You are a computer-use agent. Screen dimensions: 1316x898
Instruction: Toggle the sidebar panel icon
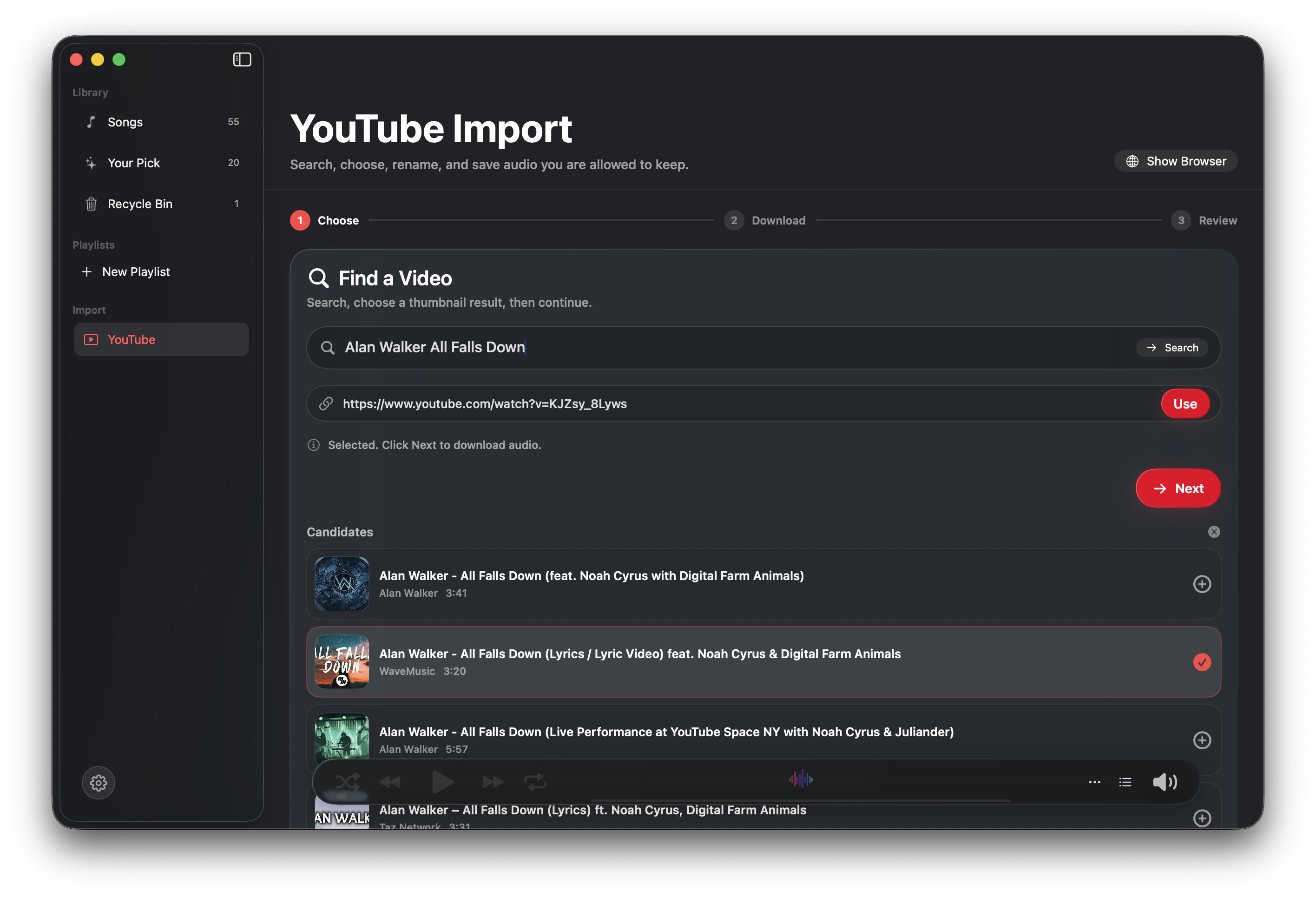(242, 59)
